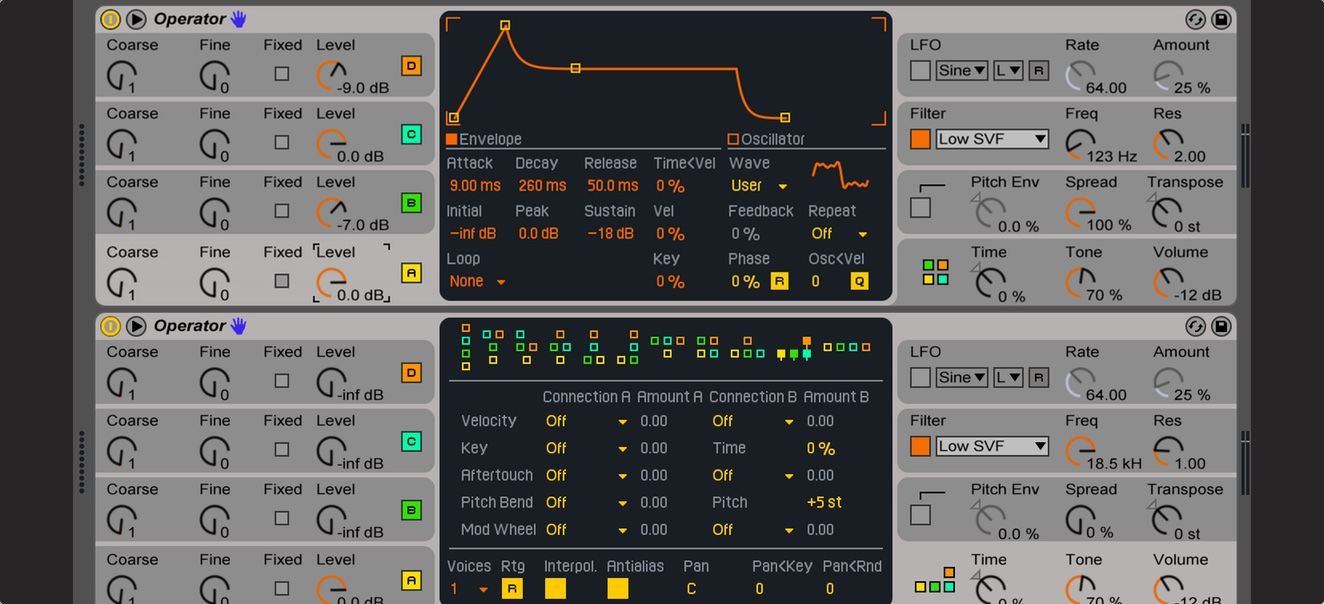The width and height of the screenshot is (1324, 604).
Task: Toggle the upper Operator device activator
Action: point(111,19)
